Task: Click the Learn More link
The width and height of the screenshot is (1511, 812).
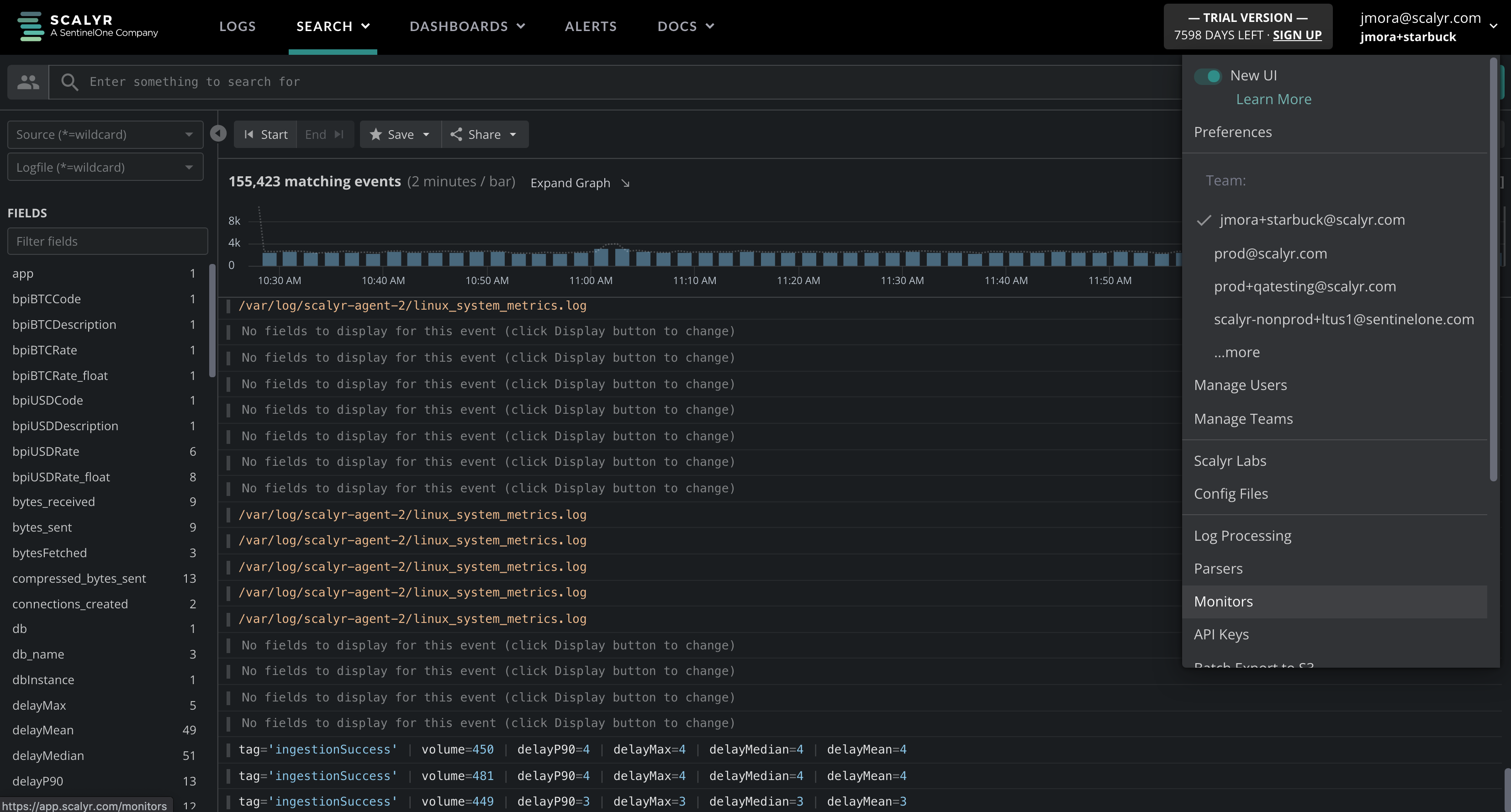Action: click(x=1273, y=99)
